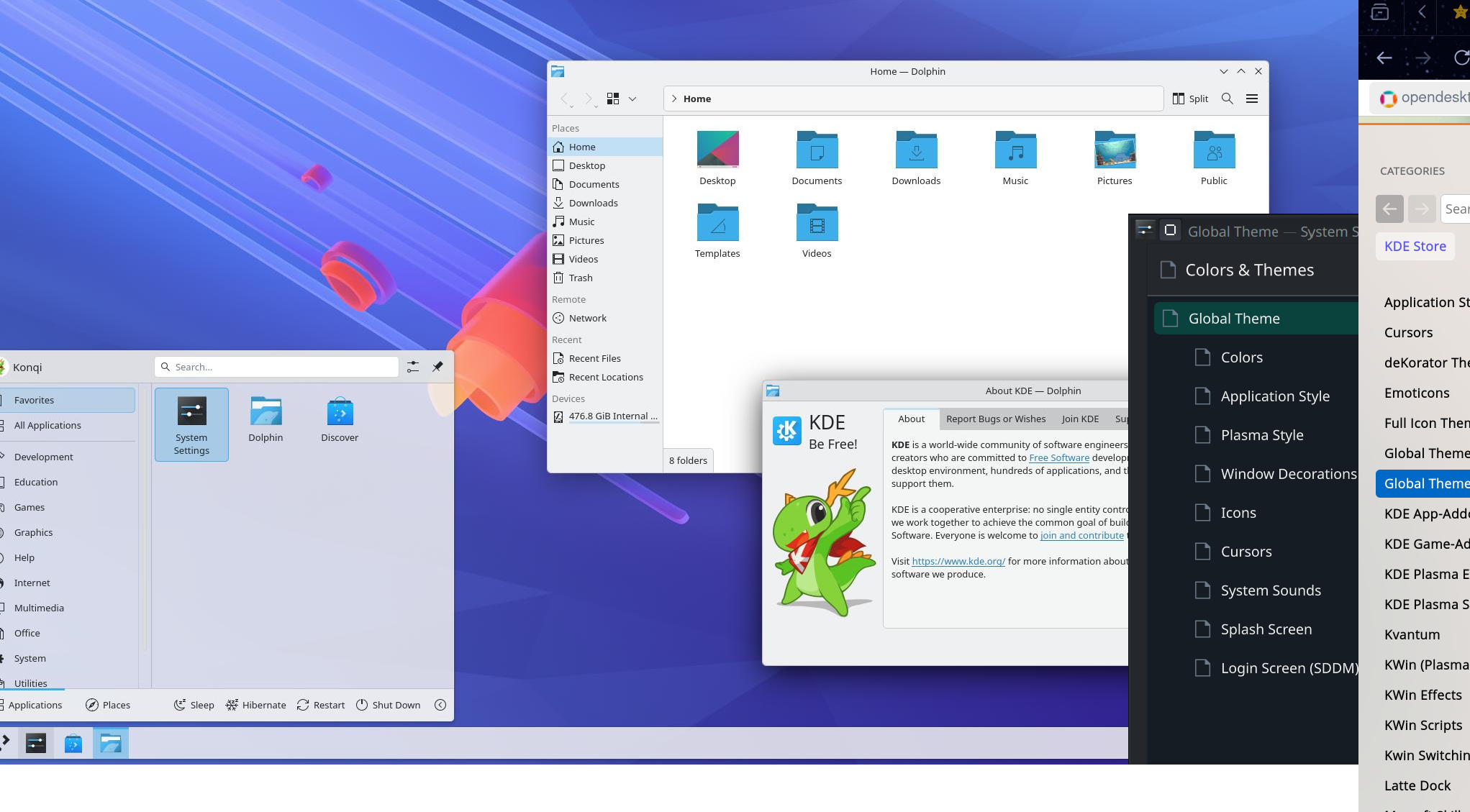Pin the application launcher open
Screen dimensions: 1470x812
[x=437, y=367]
